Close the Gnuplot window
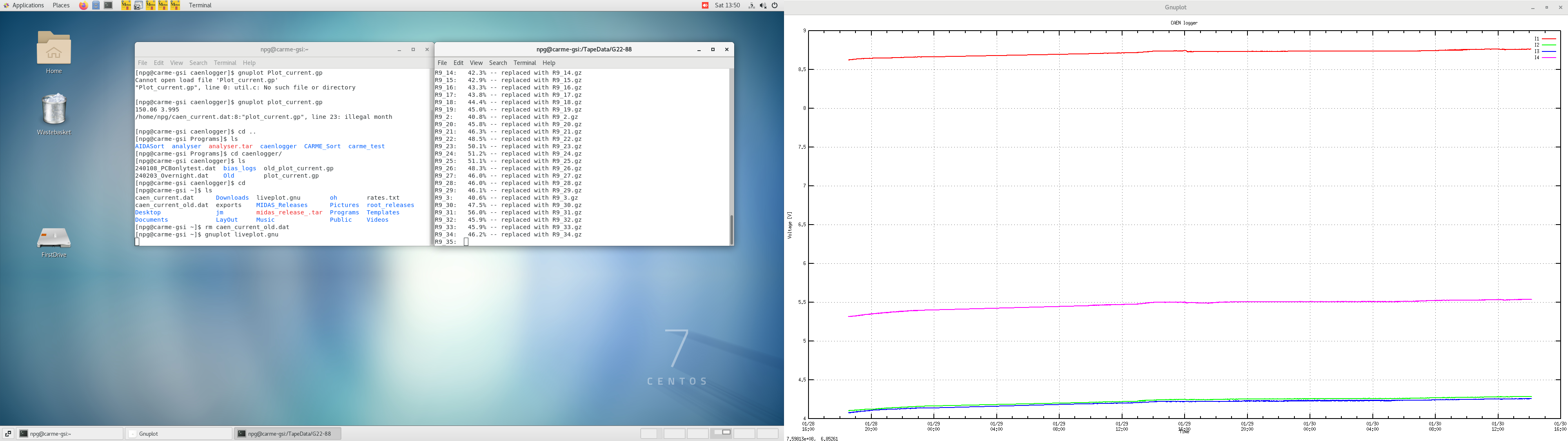Screen dimensions: 1568x441 [x=1560, y=7]
